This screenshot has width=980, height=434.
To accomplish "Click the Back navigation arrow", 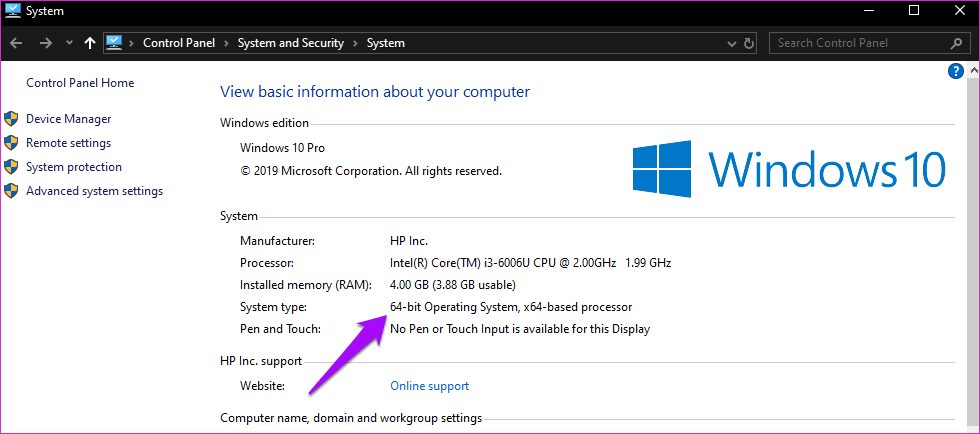I will pos(16,43).
